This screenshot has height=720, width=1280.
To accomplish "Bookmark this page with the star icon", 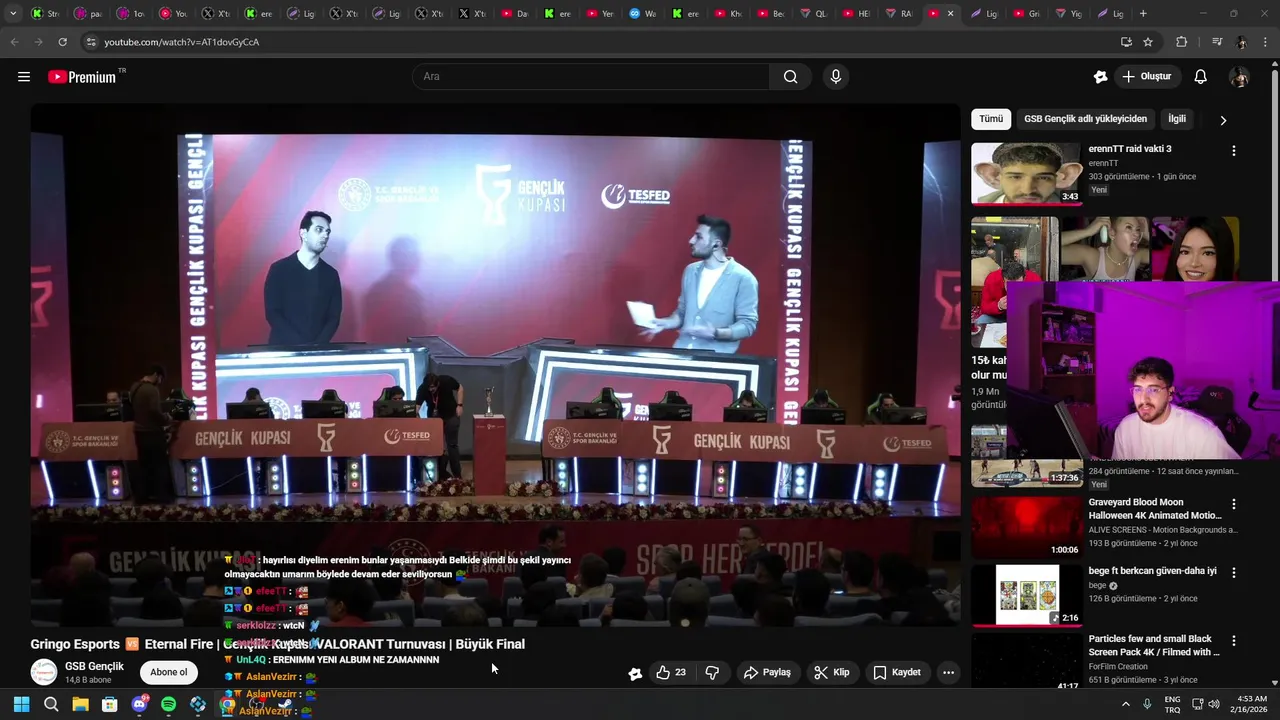I will pos(1148,42).
